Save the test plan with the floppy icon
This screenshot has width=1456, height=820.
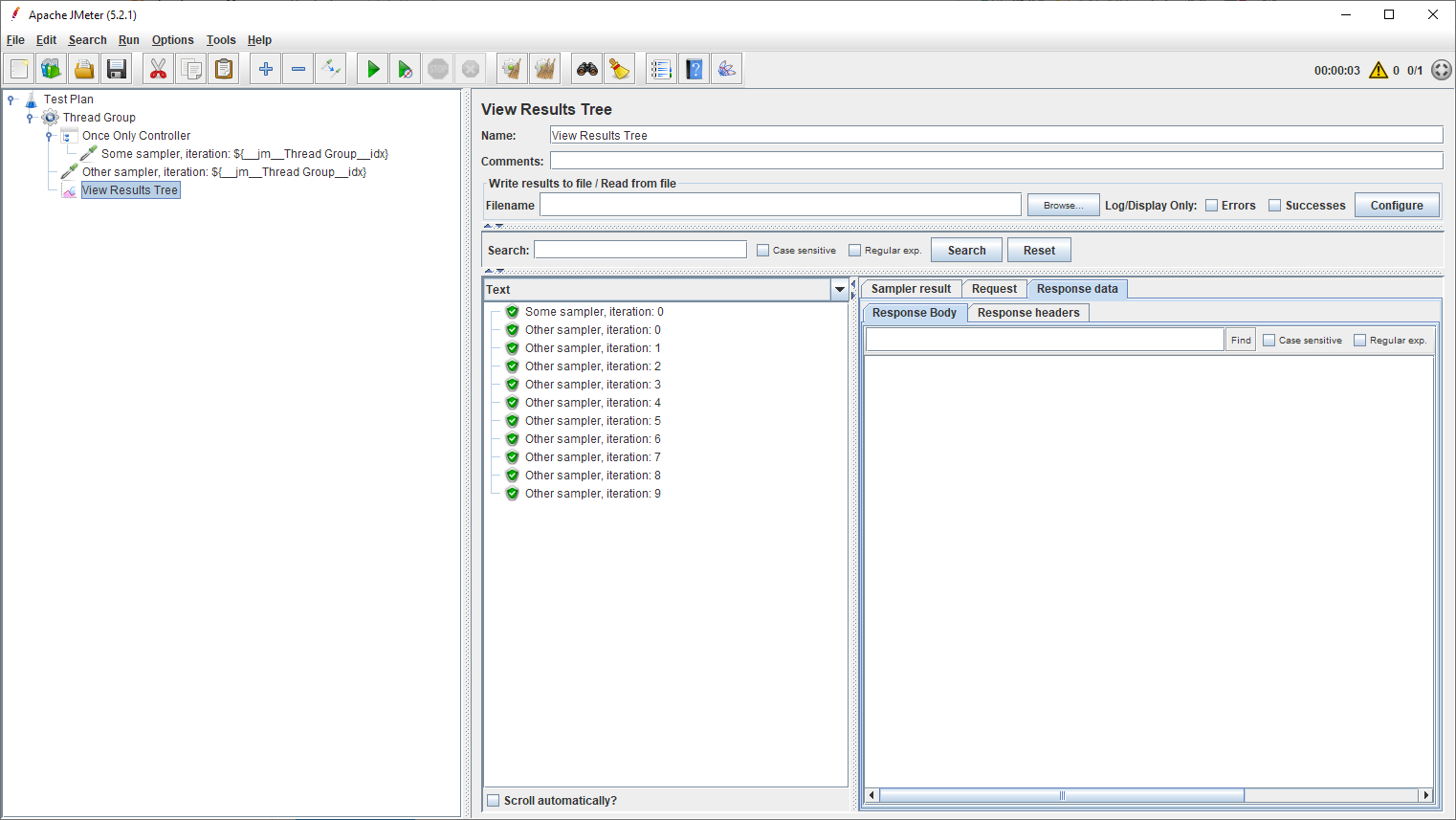[x=117, y=69]
